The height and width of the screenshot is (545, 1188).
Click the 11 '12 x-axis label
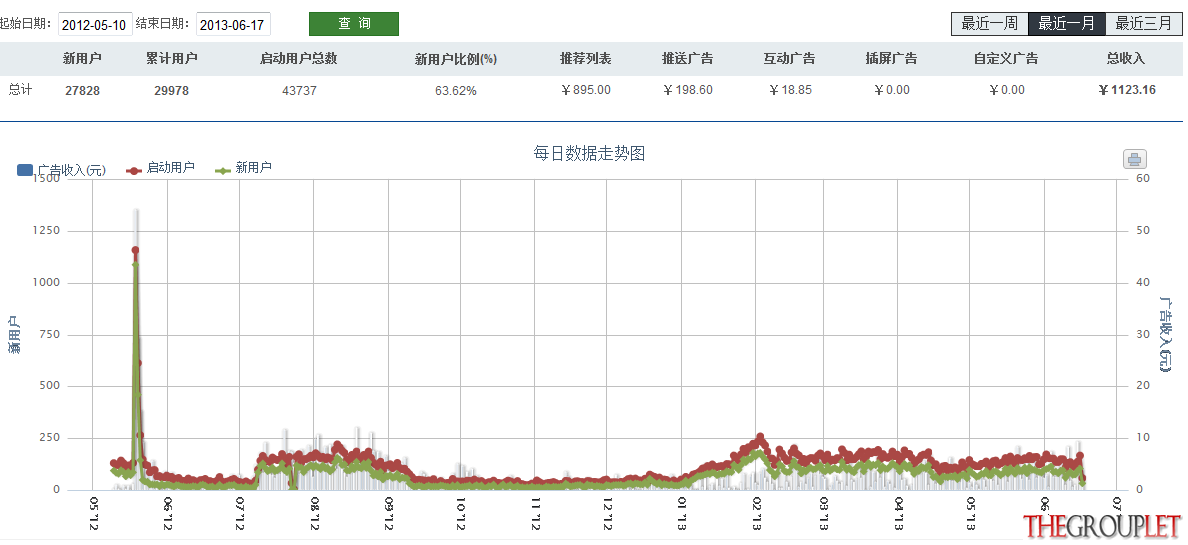[536, 514]
